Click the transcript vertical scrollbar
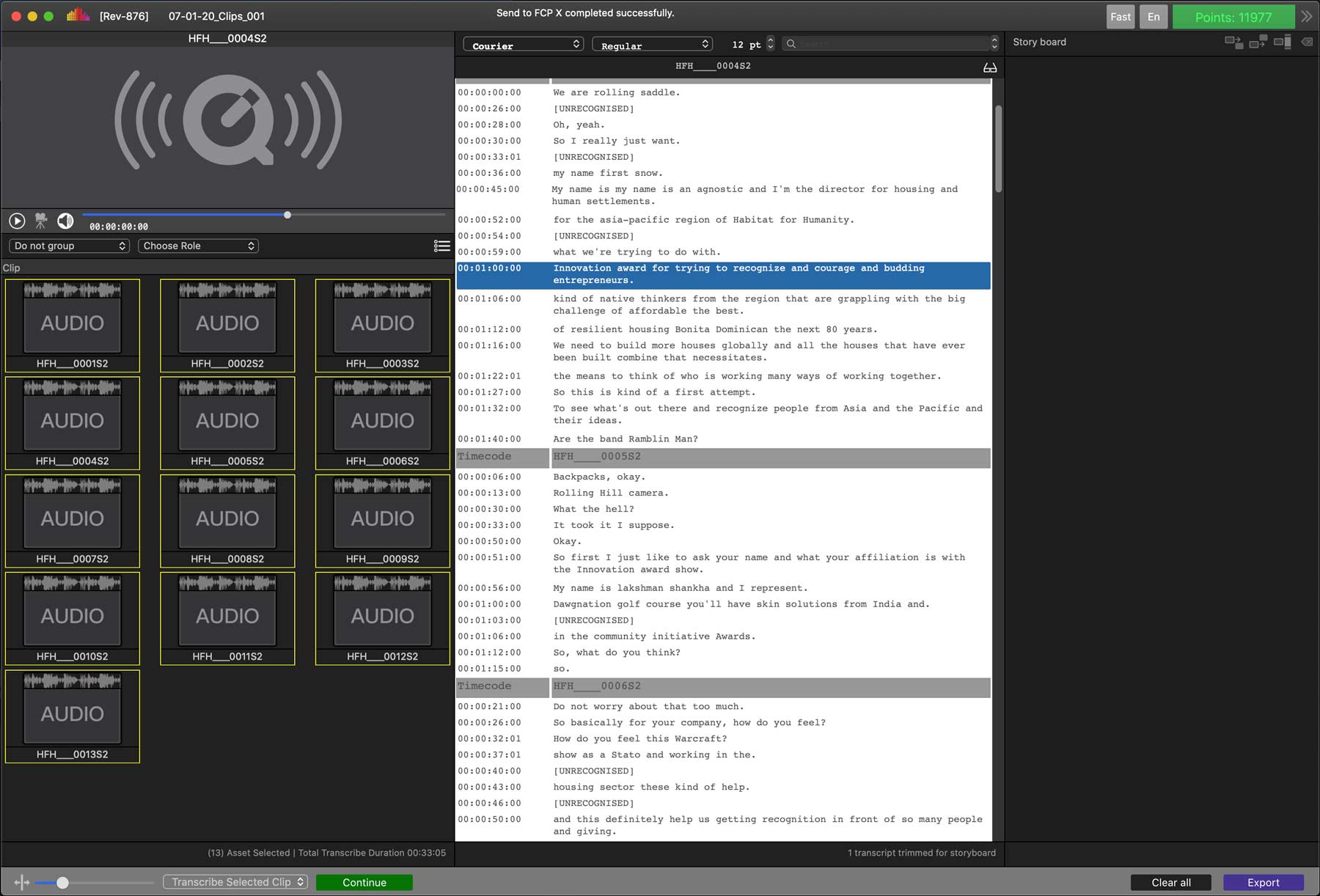Image resolution: width=1320 pixels, height=896 pixels. [998, 150]
